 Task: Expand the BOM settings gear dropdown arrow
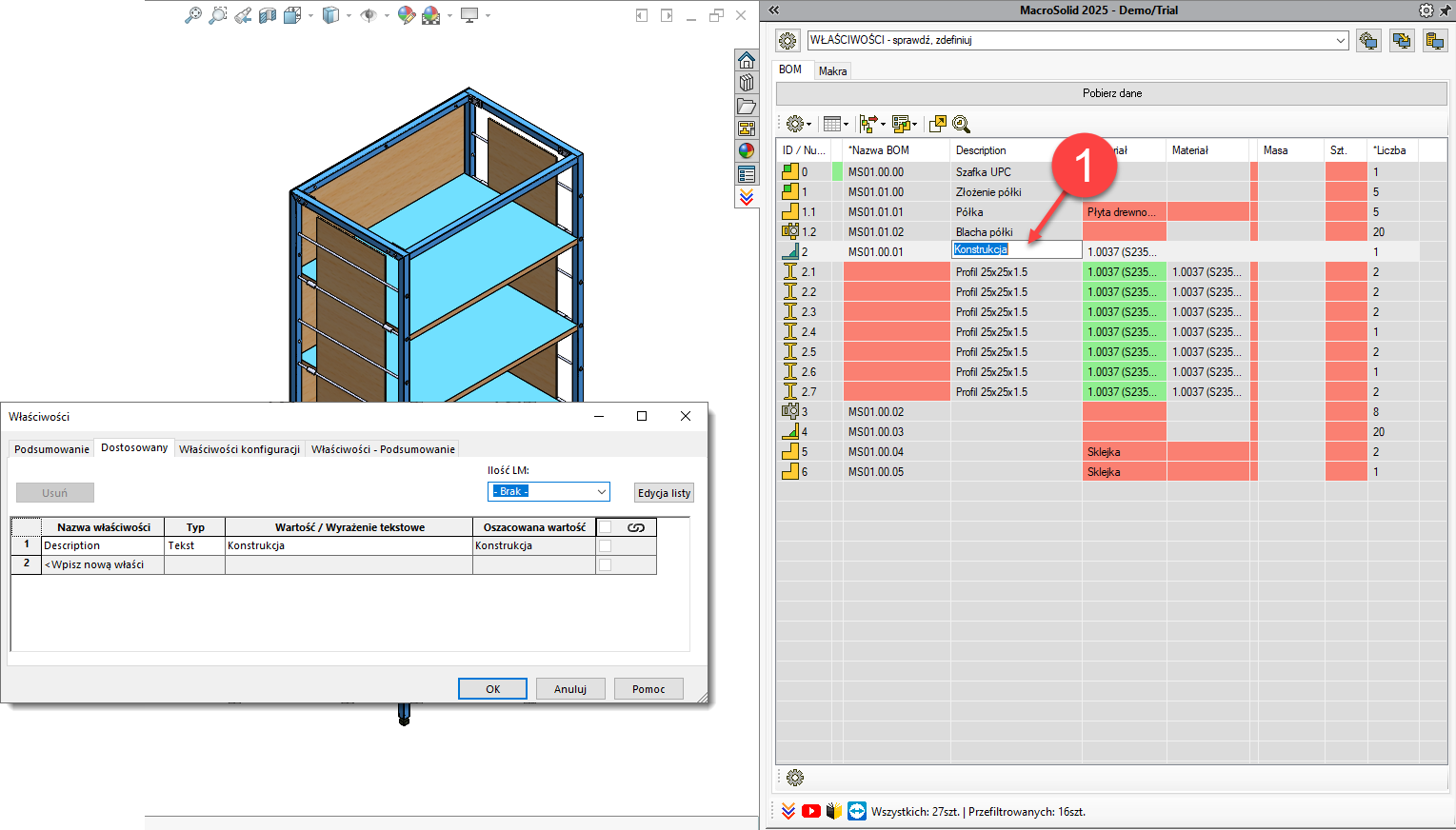[808, 125]
